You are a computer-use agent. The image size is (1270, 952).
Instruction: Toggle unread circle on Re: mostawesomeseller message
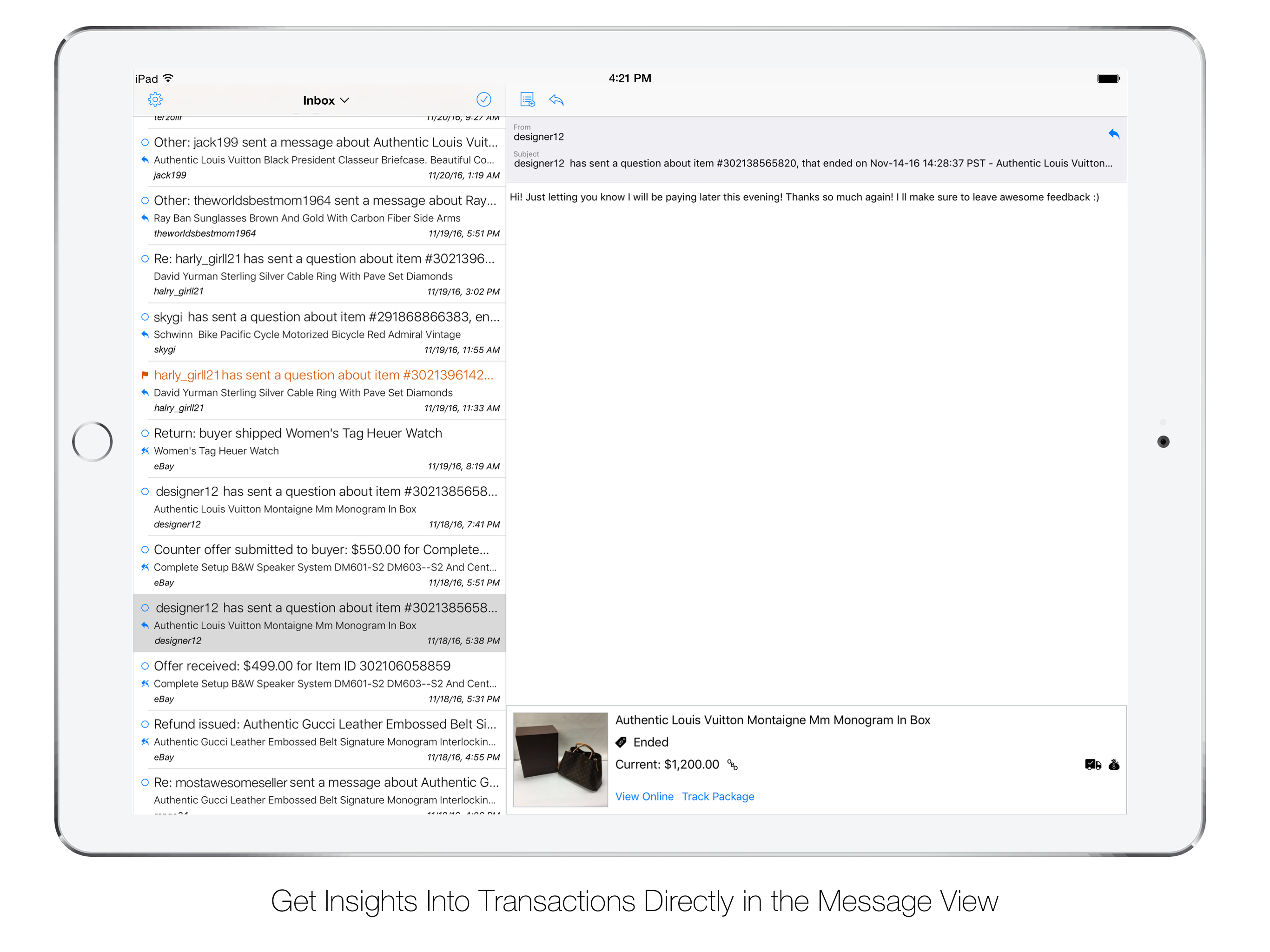(145, 782)
